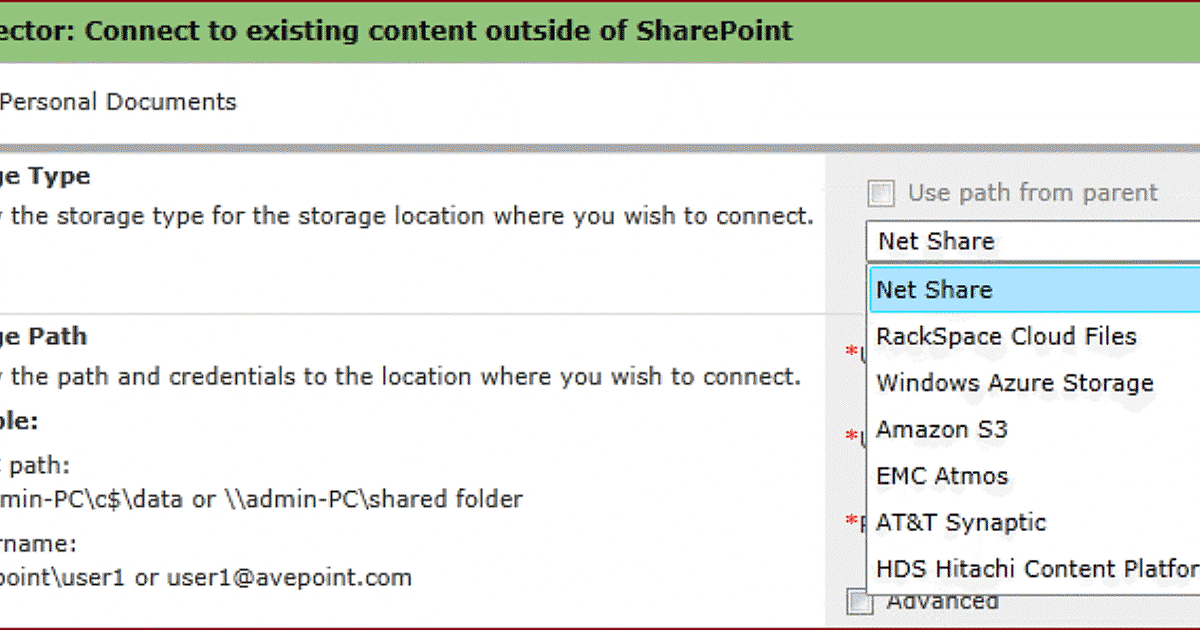This screenshot has height=630, width=1200.
Task: Click the Storage Path section heading
Action: [x=45, y=336]
